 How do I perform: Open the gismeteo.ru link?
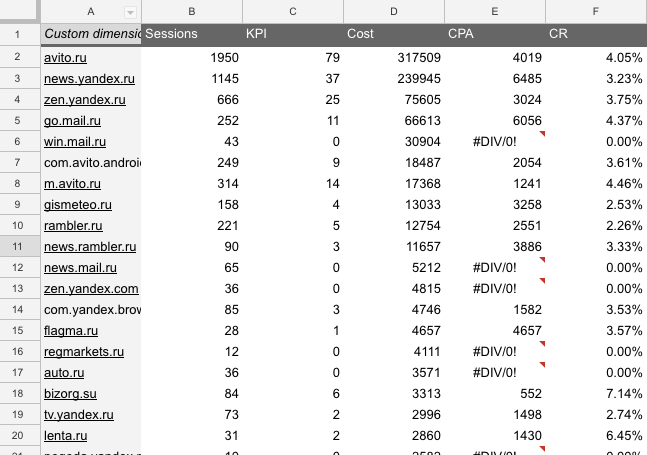[x=78, y=205]
